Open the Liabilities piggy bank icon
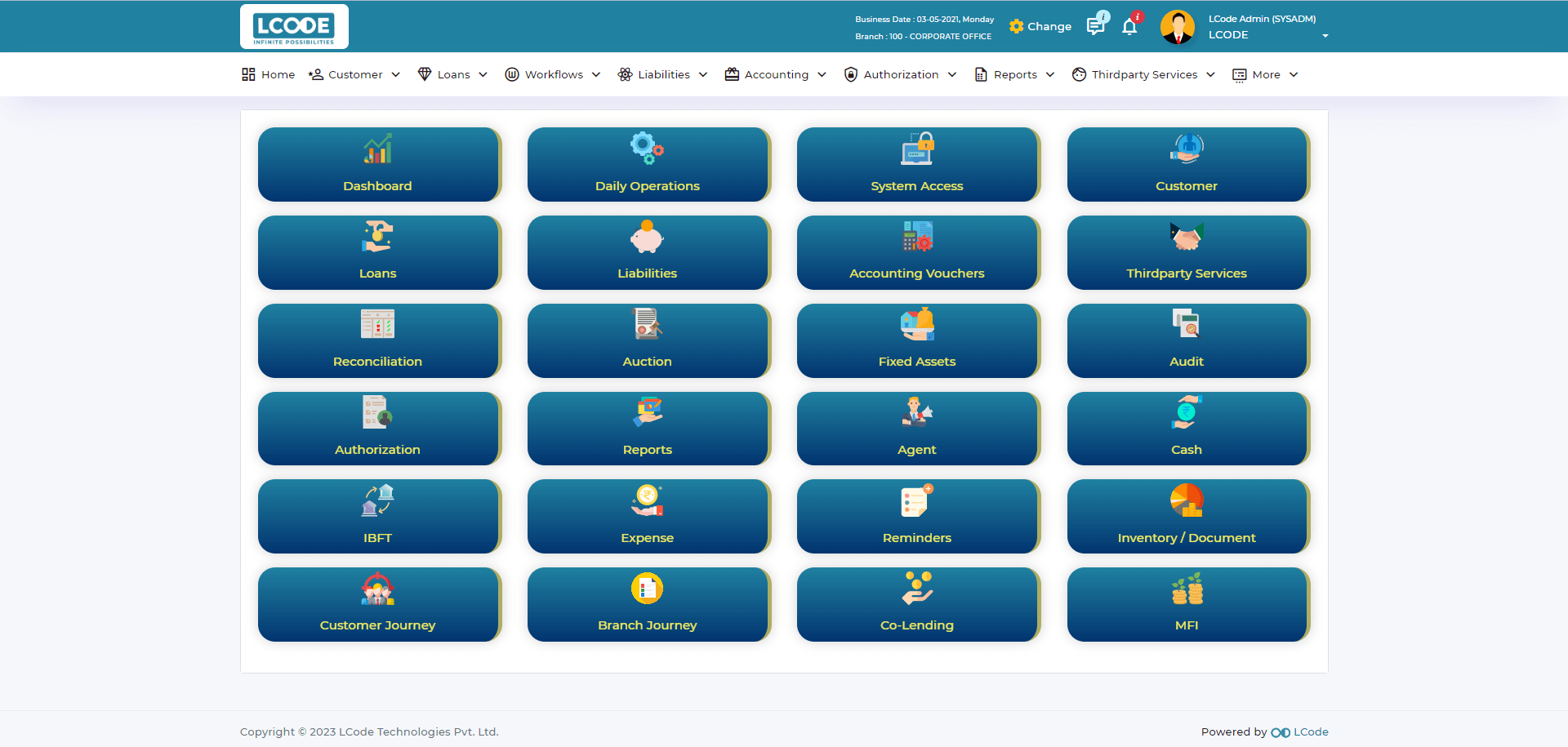 [647, 236]
